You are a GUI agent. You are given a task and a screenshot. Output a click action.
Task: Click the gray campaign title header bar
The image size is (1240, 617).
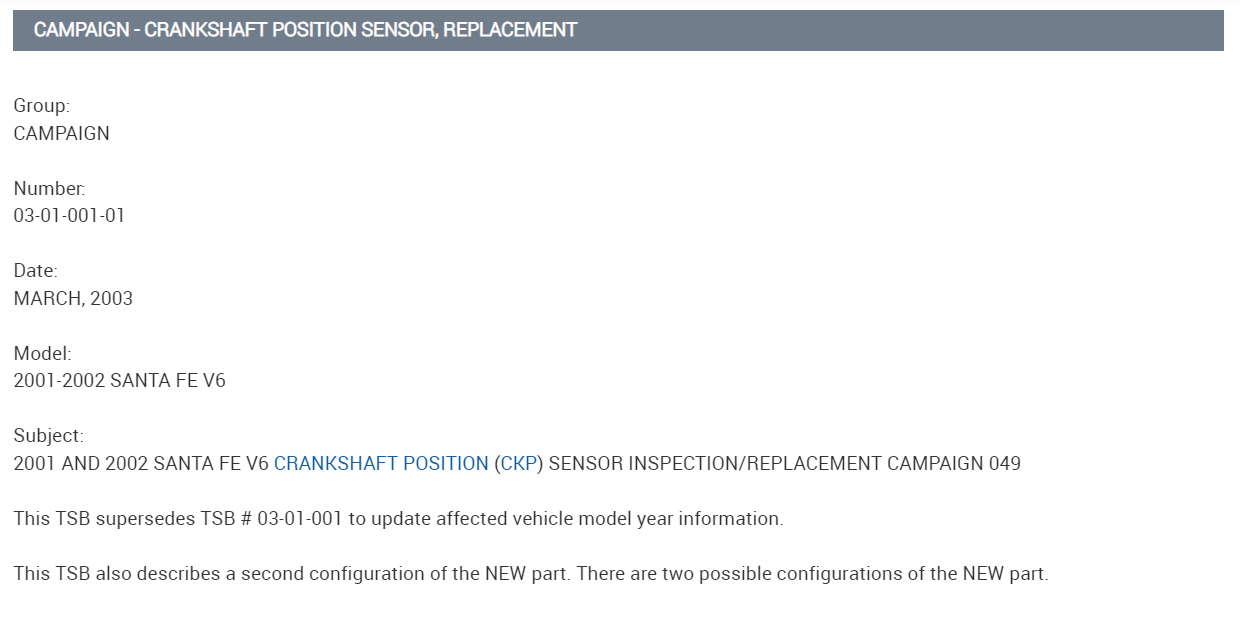618,30
